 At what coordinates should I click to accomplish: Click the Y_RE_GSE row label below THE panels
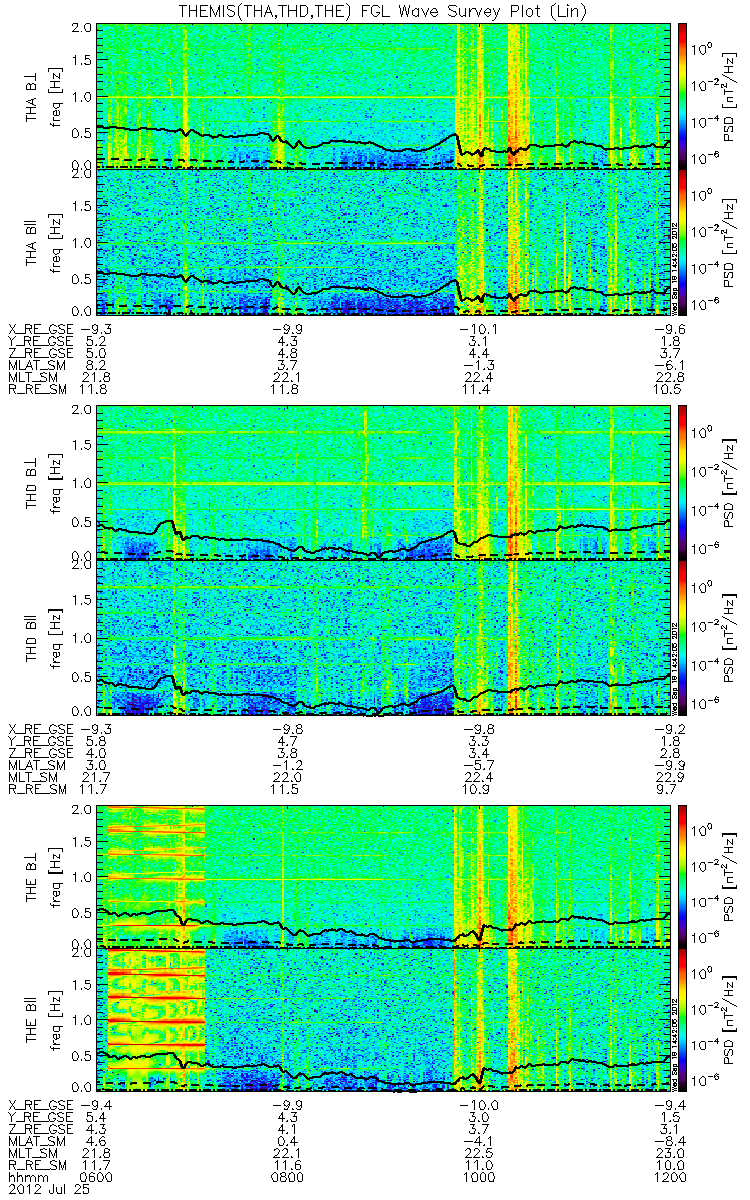pyautogui.click(x=41, y=1119)
